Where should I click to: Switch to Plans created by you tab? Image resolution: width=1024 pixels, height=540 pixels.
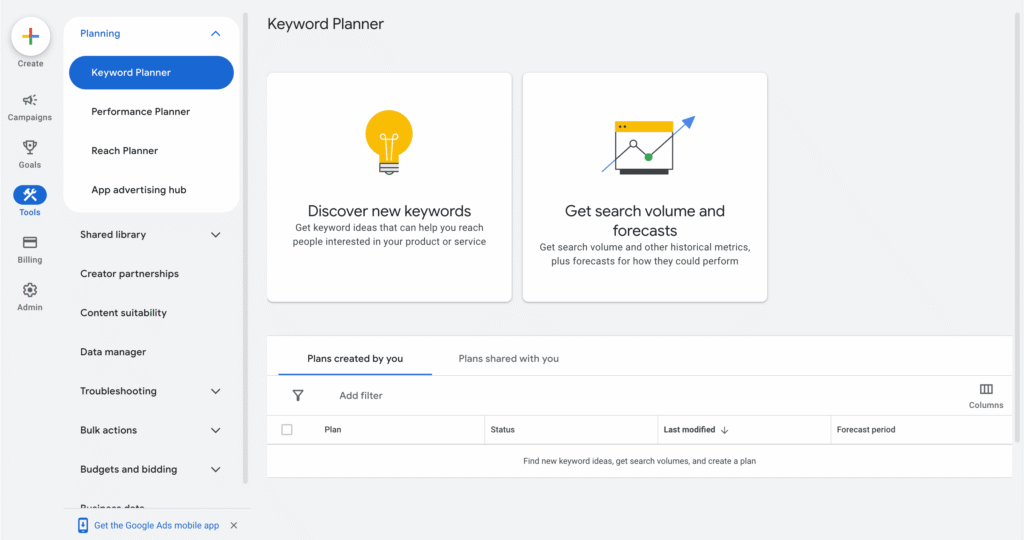coord(355,358)
